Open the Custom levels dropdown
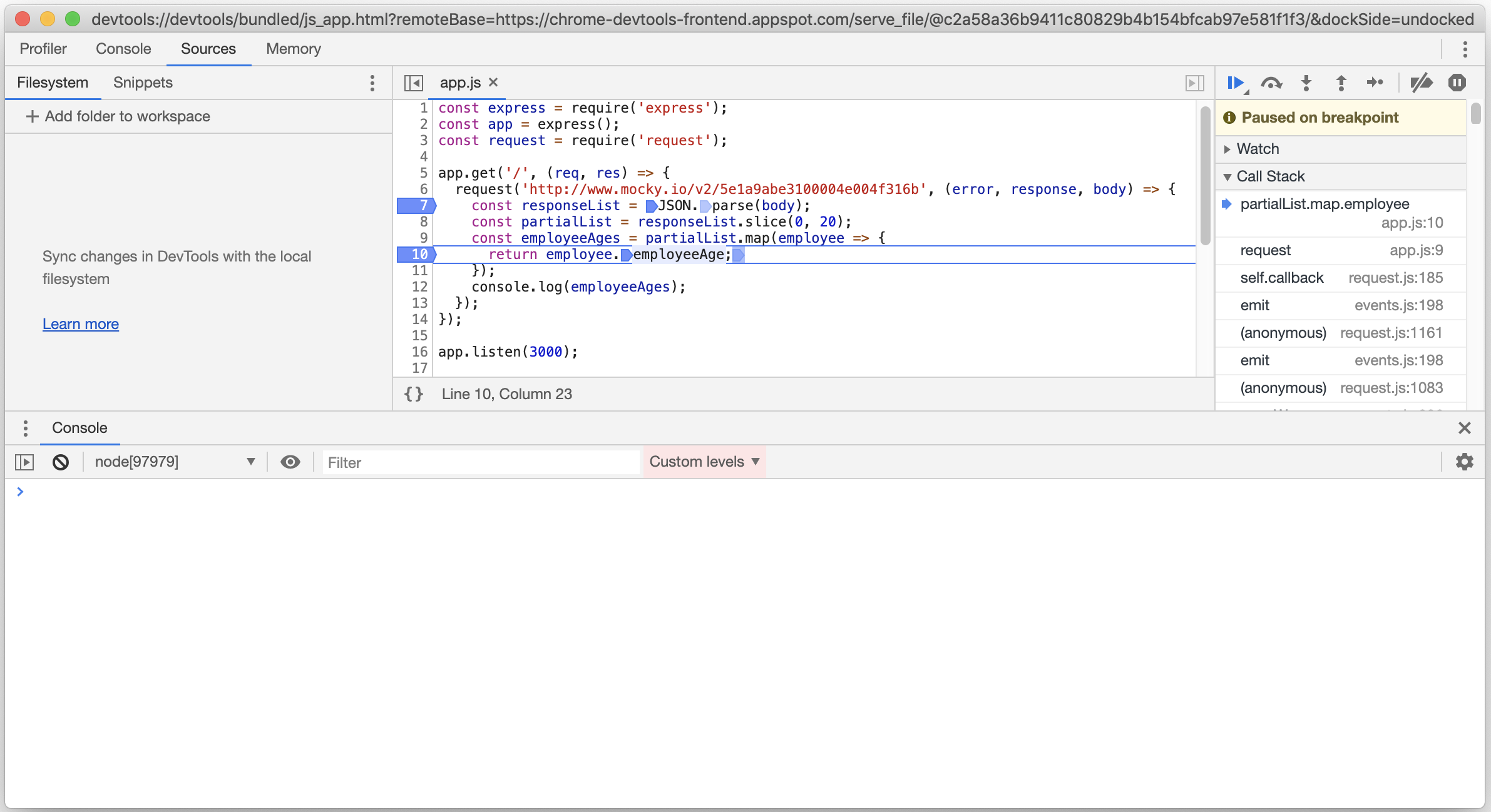The image size is (1491, 812). [704, 462]
